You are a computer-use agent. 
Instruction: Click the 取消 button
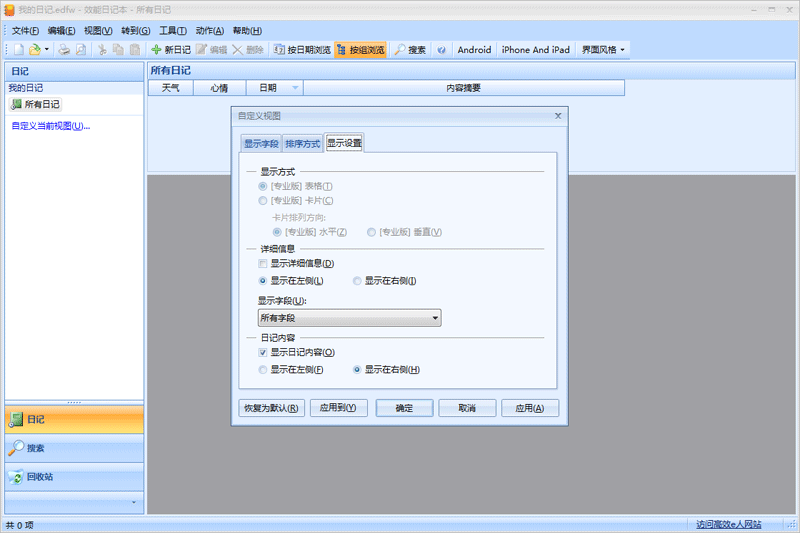pyautogui.click(x=467, y=408)
